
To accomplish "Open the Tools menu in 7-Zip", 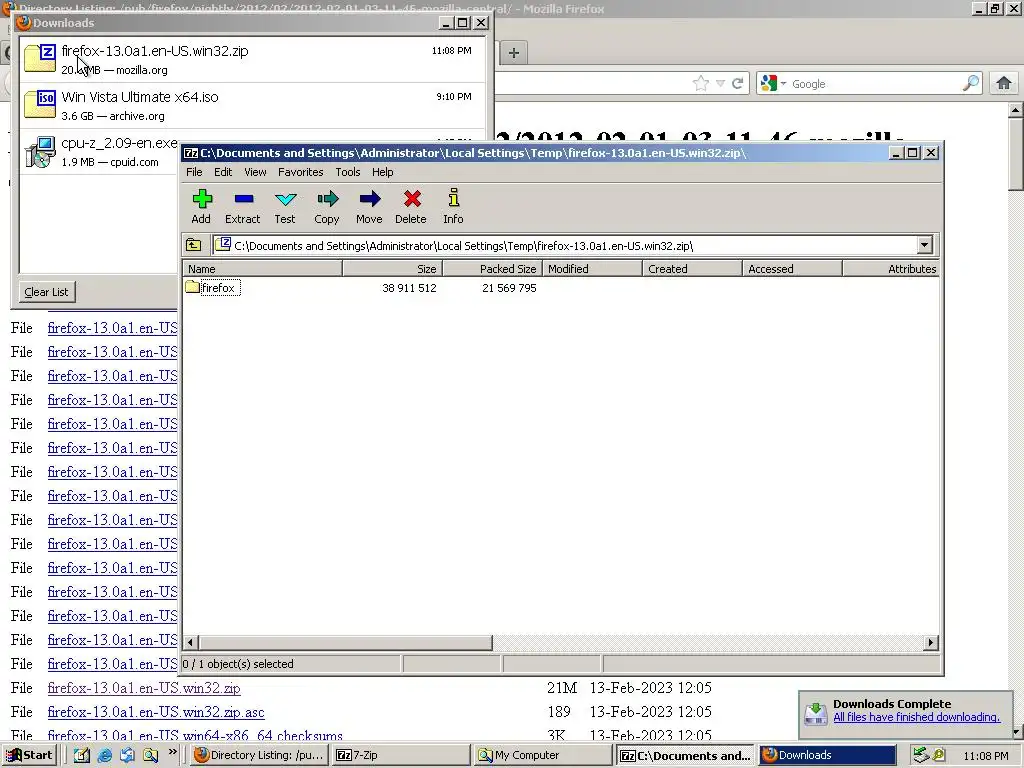I will pos(347,172).
